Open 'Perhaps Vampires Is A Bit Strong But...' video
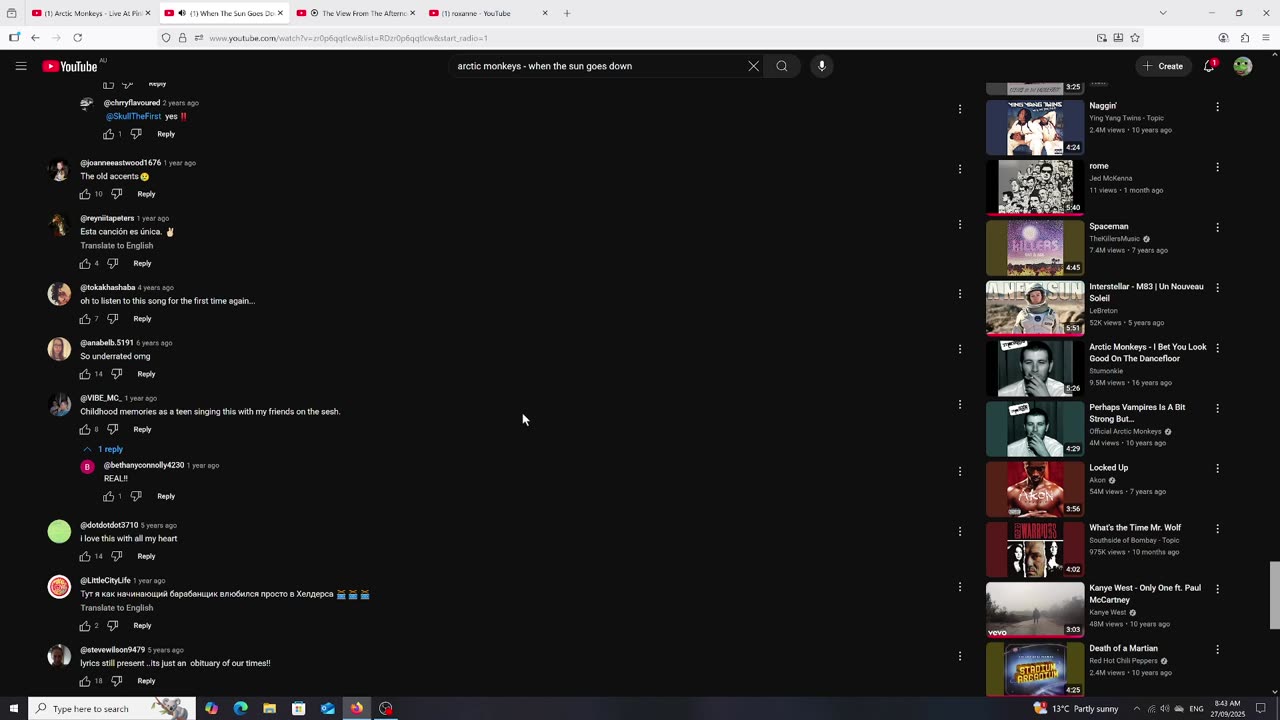 (1137, 413)
